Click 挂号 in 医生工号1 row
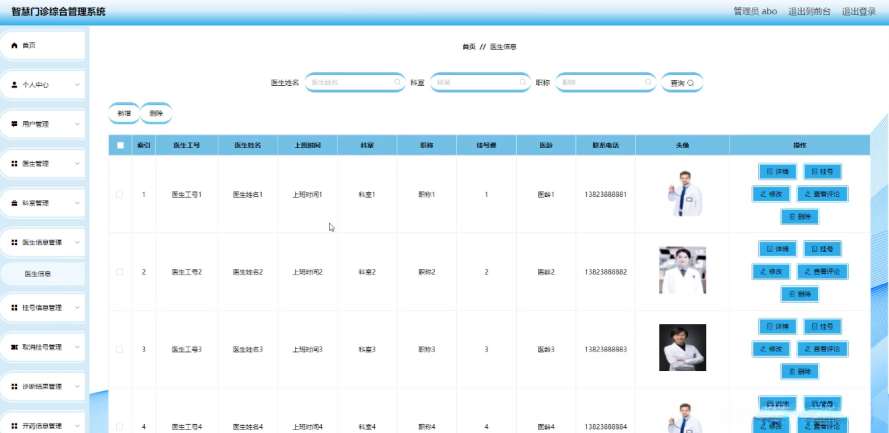 point(822,171)
